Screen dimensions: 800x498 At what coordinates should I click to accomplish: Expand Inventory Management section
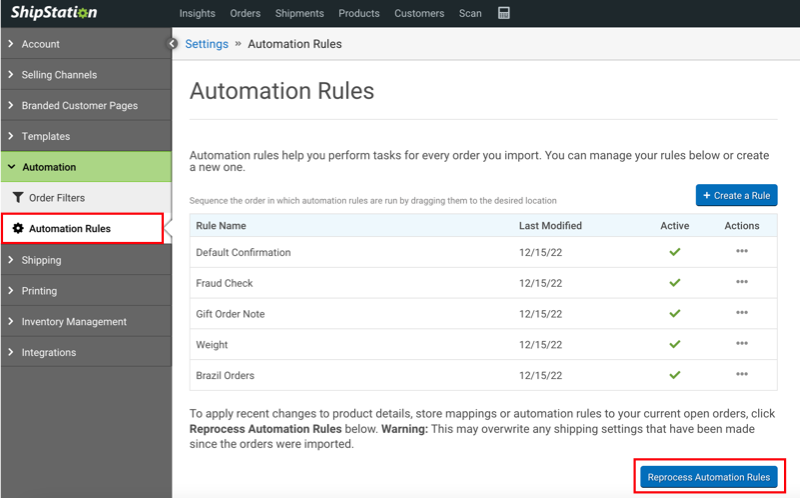[x=86, y=321]
